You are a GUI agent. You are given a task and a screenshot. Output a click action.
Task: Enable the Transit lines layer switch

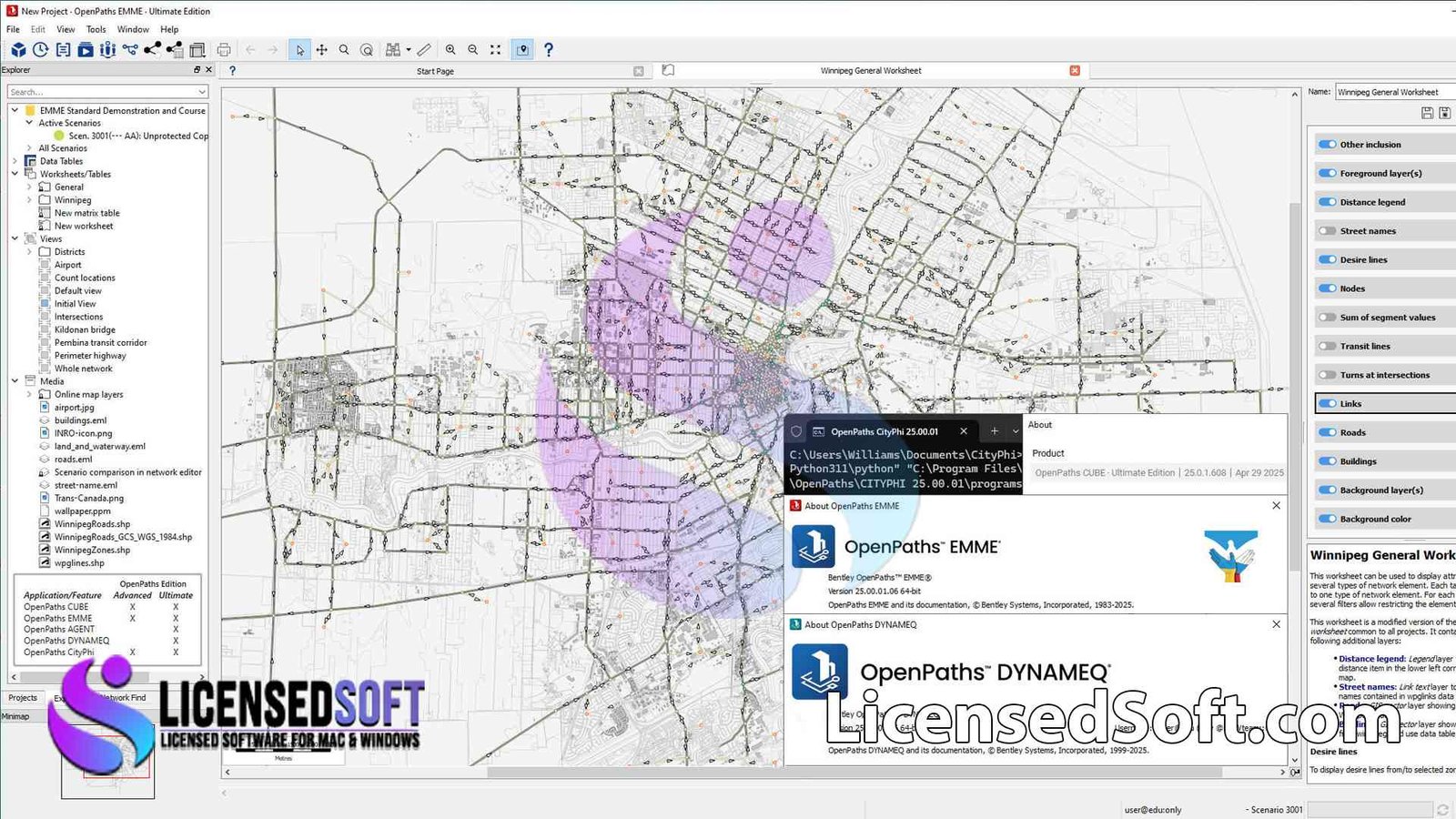(1328, 346)
